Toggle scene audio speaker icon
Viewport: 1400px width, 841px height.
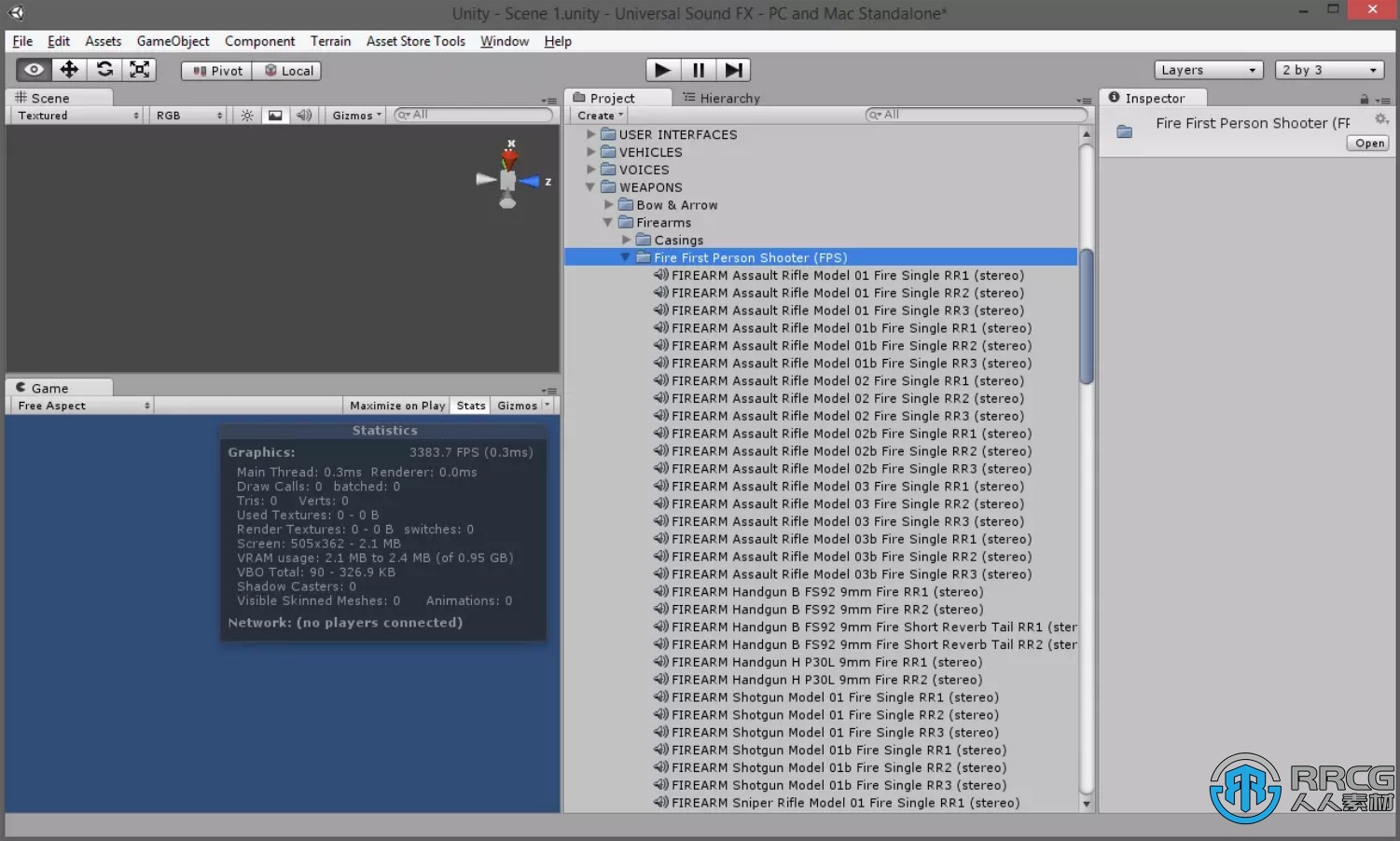point(304,116)
